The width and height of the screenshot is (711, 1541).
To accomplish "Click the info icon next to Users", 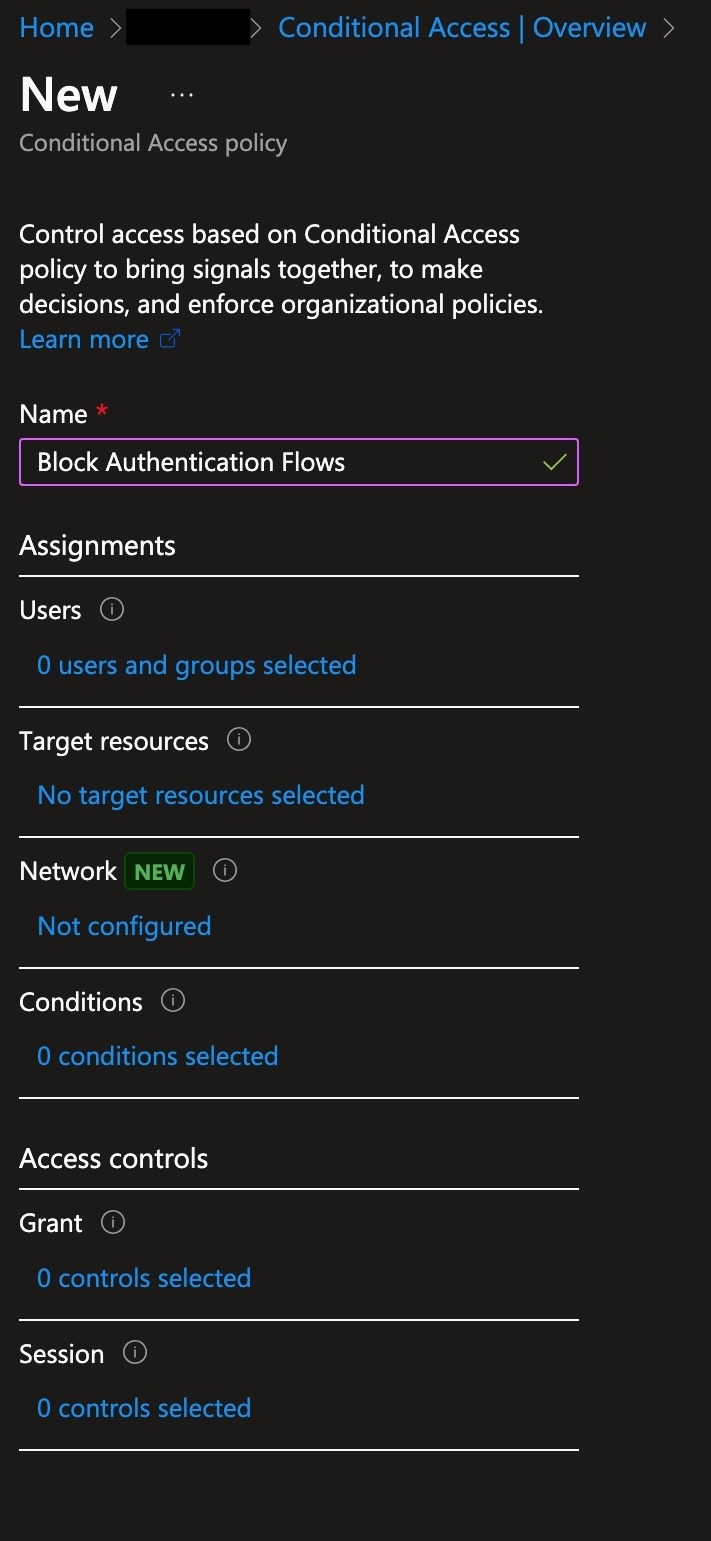I will click(112, 609).
